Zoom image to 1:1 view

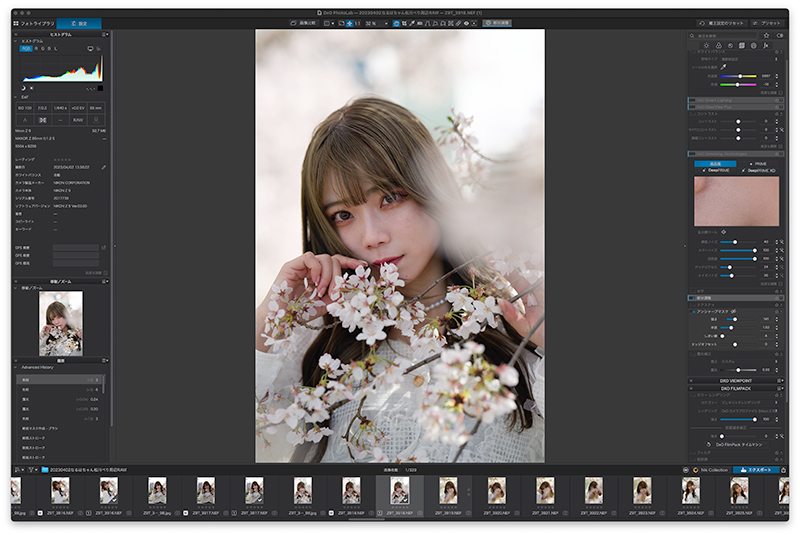(x=357, y=23)
